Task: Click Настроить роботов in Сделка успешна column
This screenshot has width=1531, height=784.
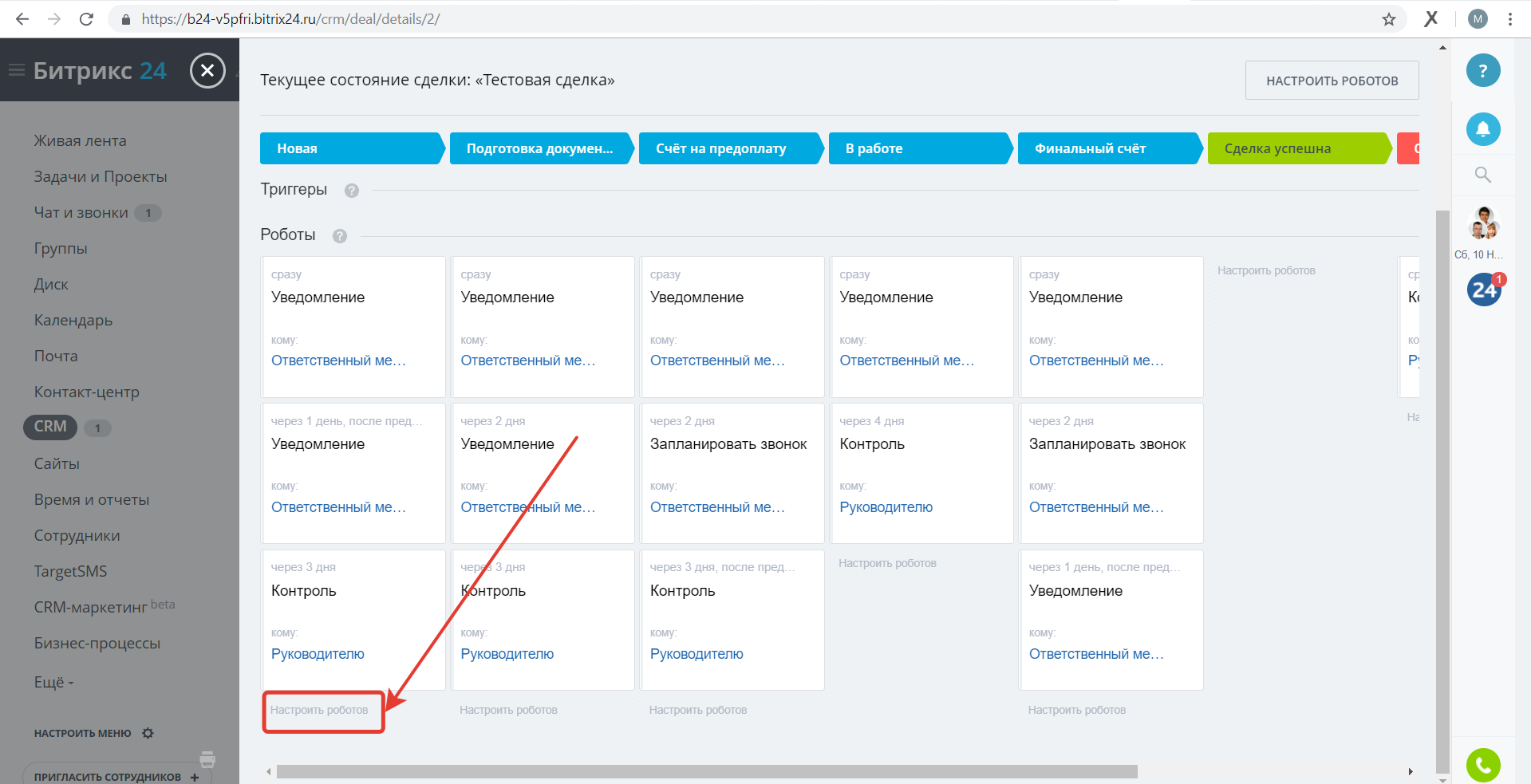Action: 1266,270
